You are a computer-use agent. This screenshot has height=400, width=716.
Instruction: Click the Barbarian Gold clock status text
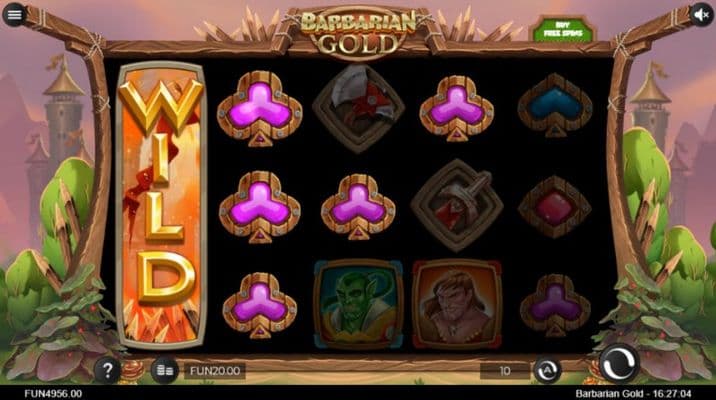pos(633,393)
